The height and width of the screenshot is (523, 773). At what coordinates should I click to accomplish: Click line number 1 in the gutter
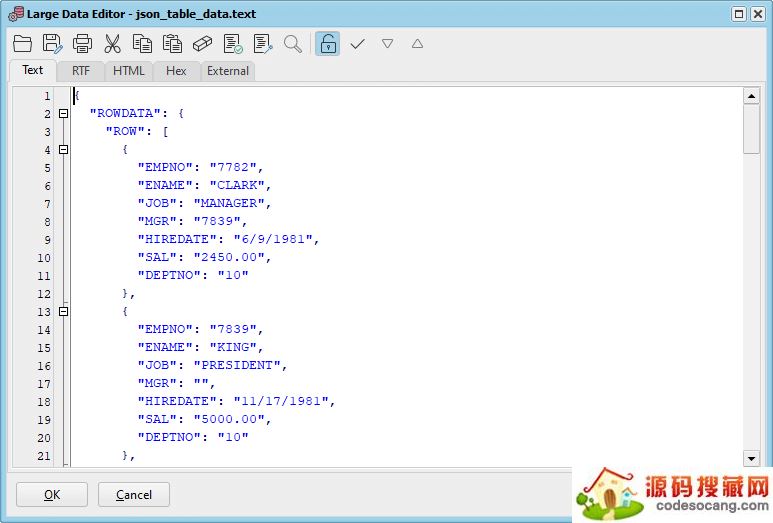pyautogui.click(x=47, y=96)
